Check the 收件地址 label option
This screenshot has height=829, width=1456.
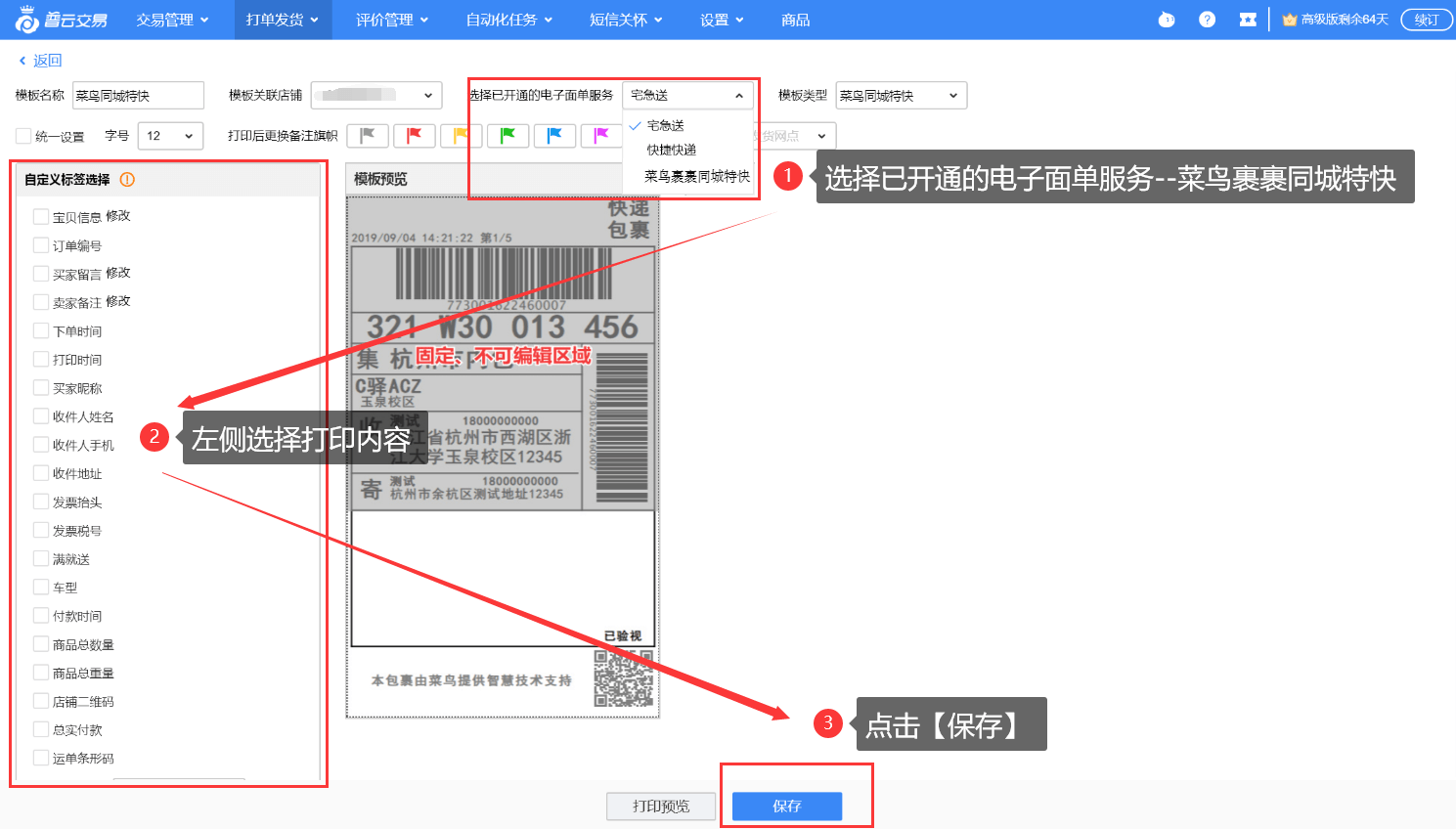[41, 472]
